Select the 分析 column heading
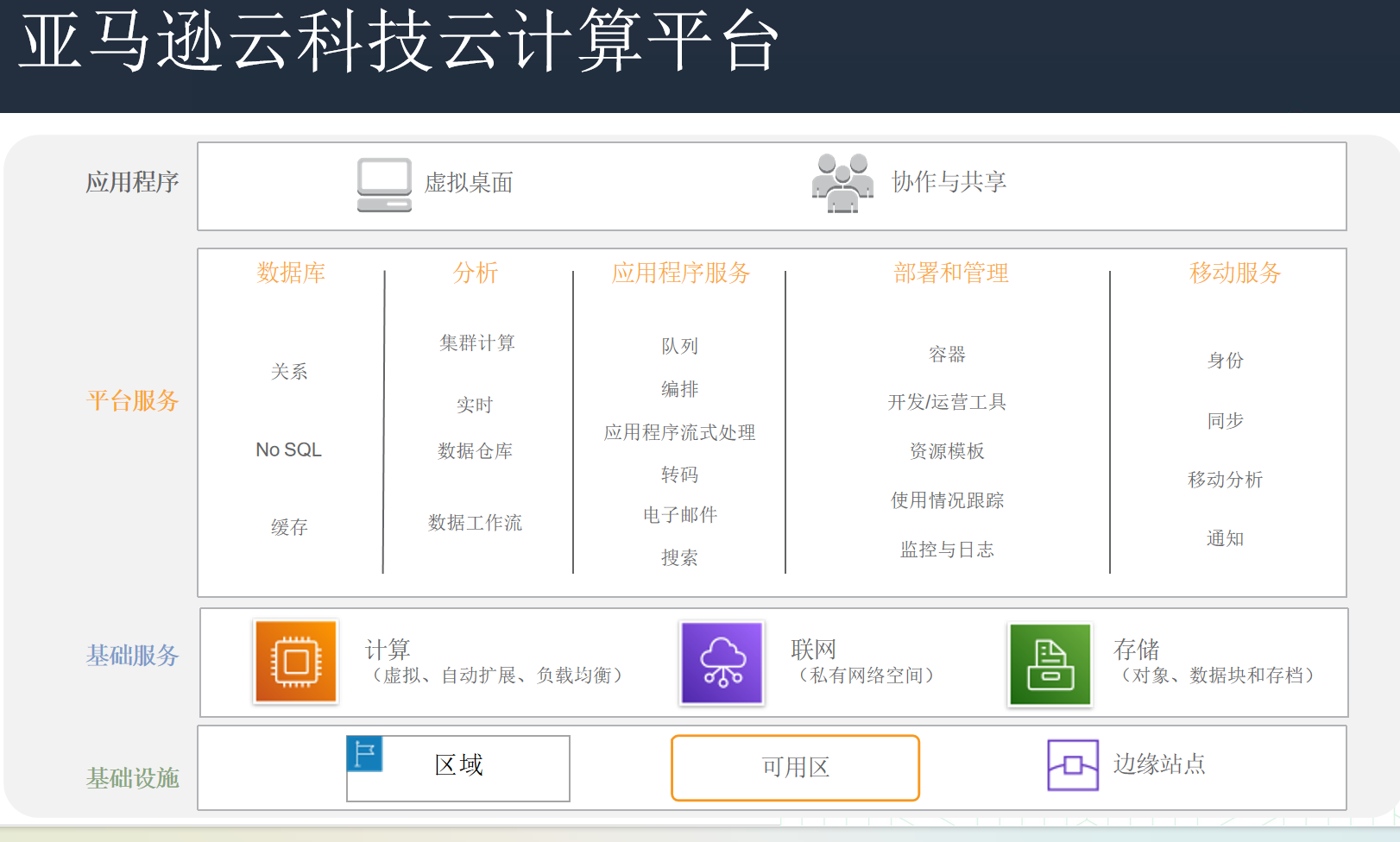 [476, 273]
